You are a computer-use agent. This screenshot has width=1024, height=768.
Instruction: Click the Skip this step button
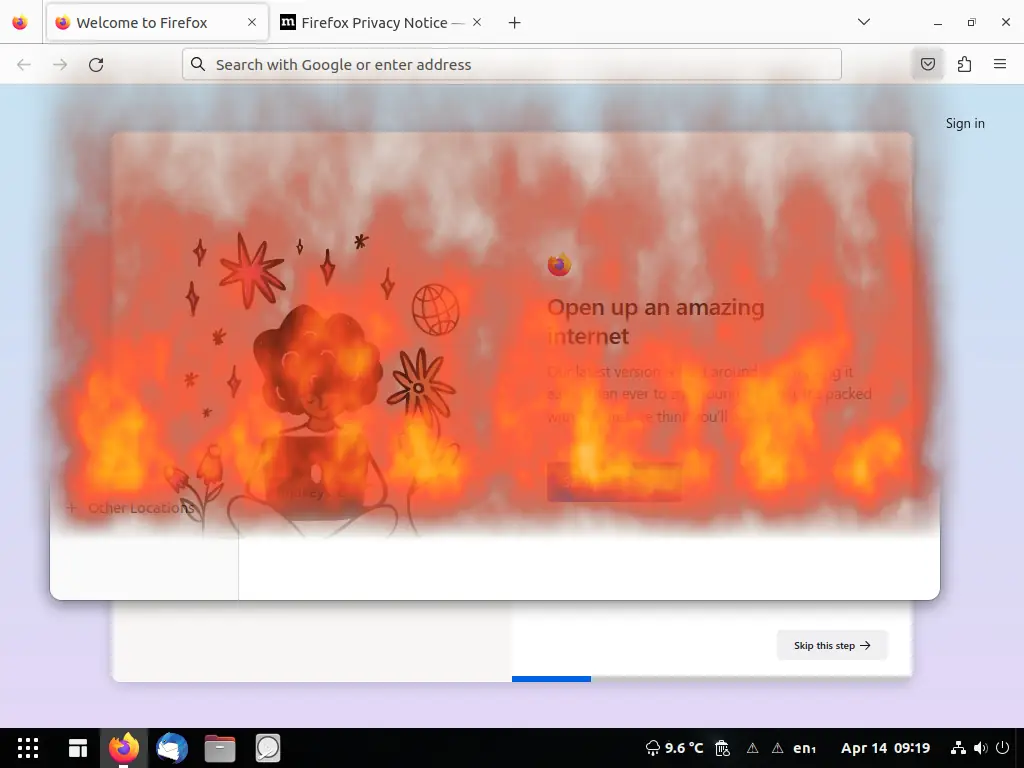point(832,645)
